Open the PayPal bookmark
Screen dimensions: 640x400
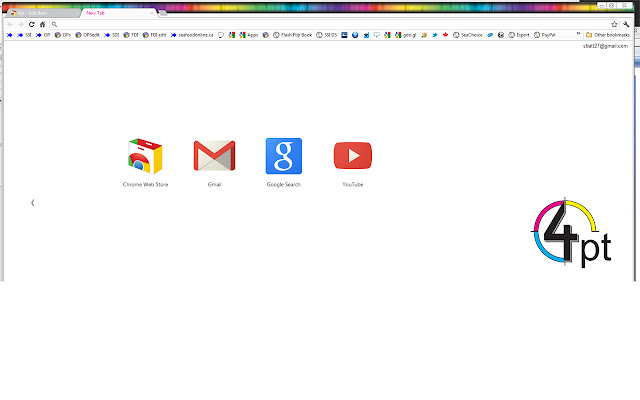point(545,35)
